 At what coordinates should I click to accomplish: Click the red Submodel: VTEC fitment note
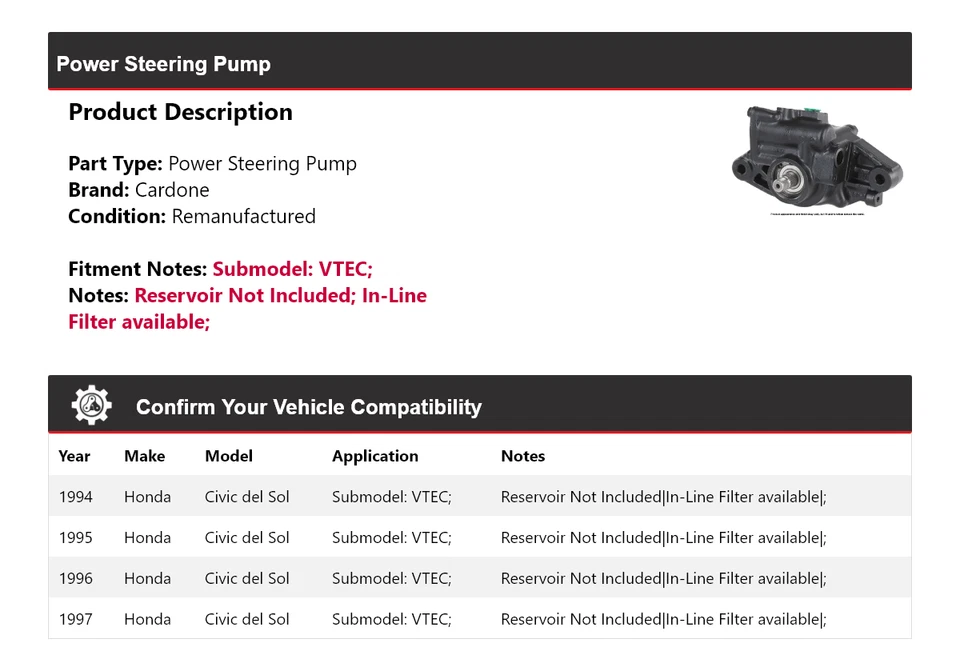[x=292, y=269]
